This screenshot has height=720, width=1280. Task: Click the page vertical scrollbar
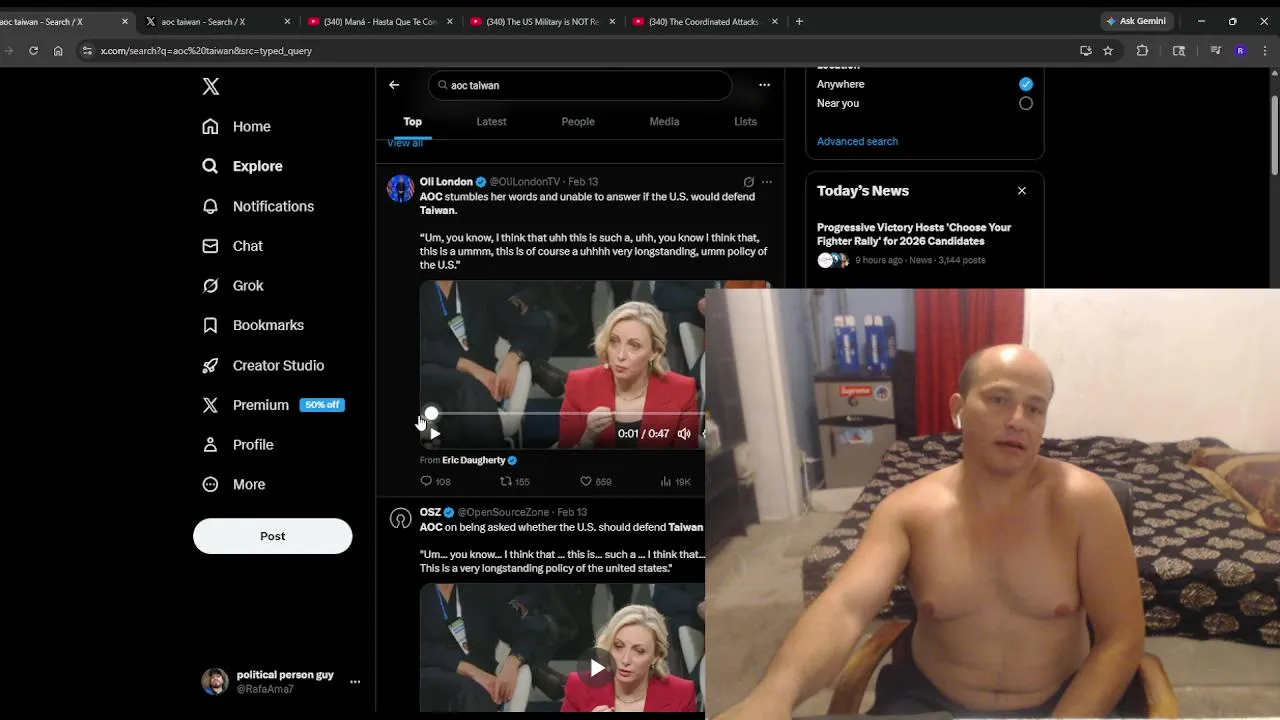pos(1275,135)
